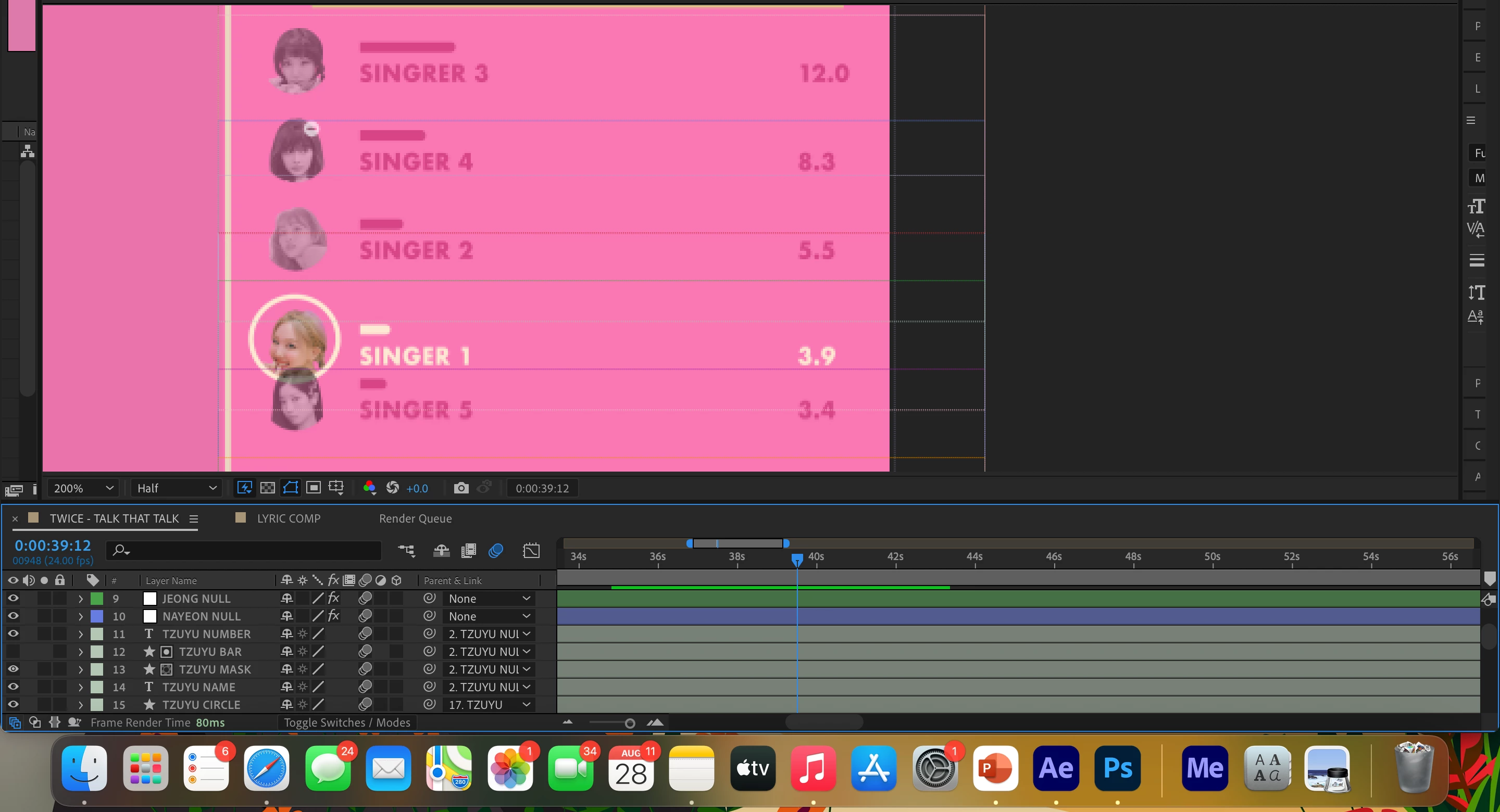This screenshot has height=812, width=1500.
Task: Open Photoshop from the Dock
Action: coord(1117,768)
